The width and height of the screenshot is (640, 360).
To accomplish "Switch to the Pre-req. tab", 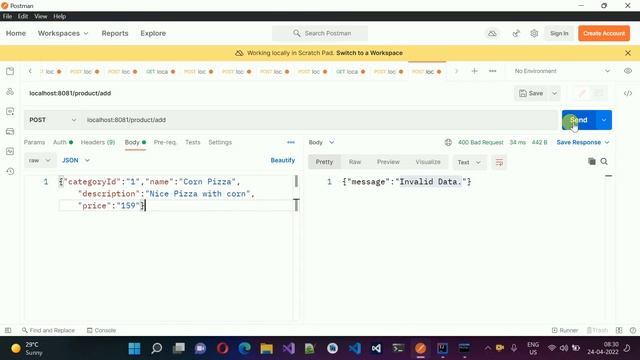I will [x=165, y=142].
